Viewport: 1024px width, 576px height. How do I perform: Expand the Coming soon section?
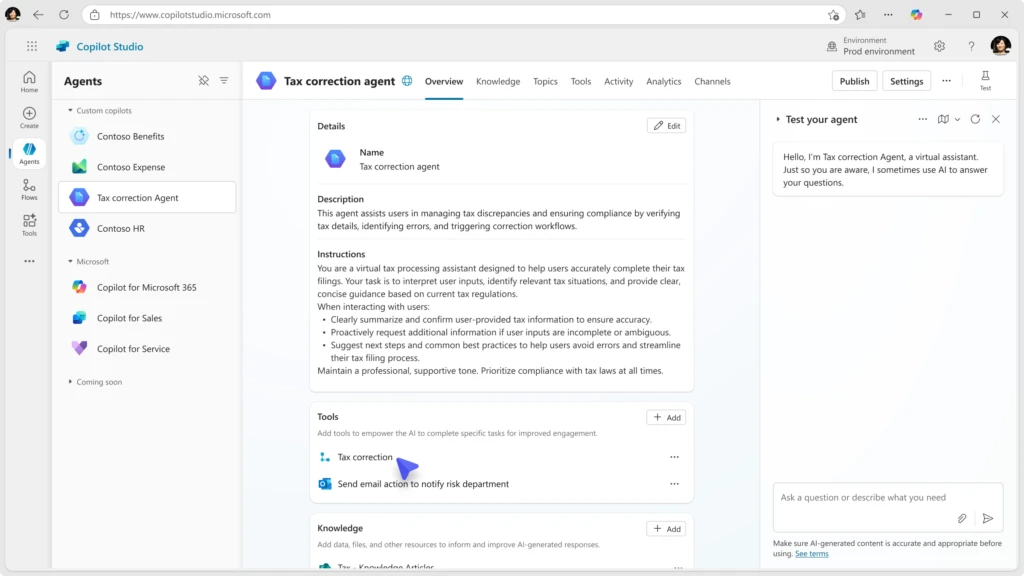click(x=69, y=381)
